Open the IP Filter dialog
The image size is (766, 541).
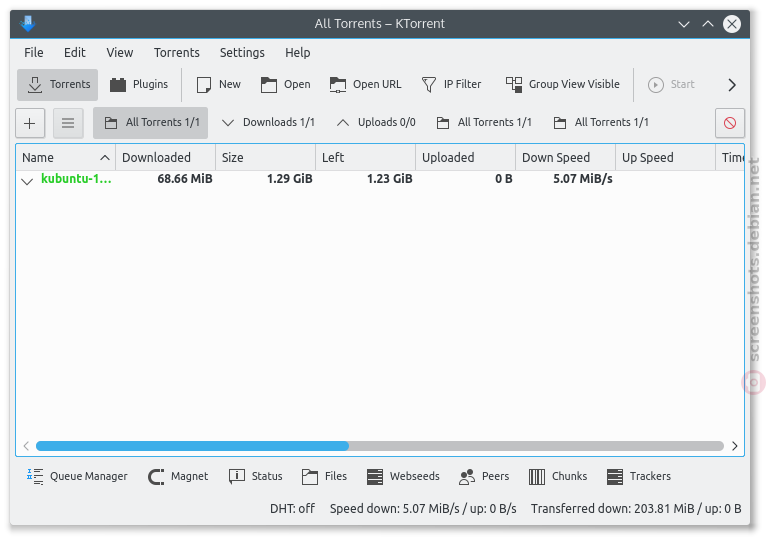tap(451, 85)
